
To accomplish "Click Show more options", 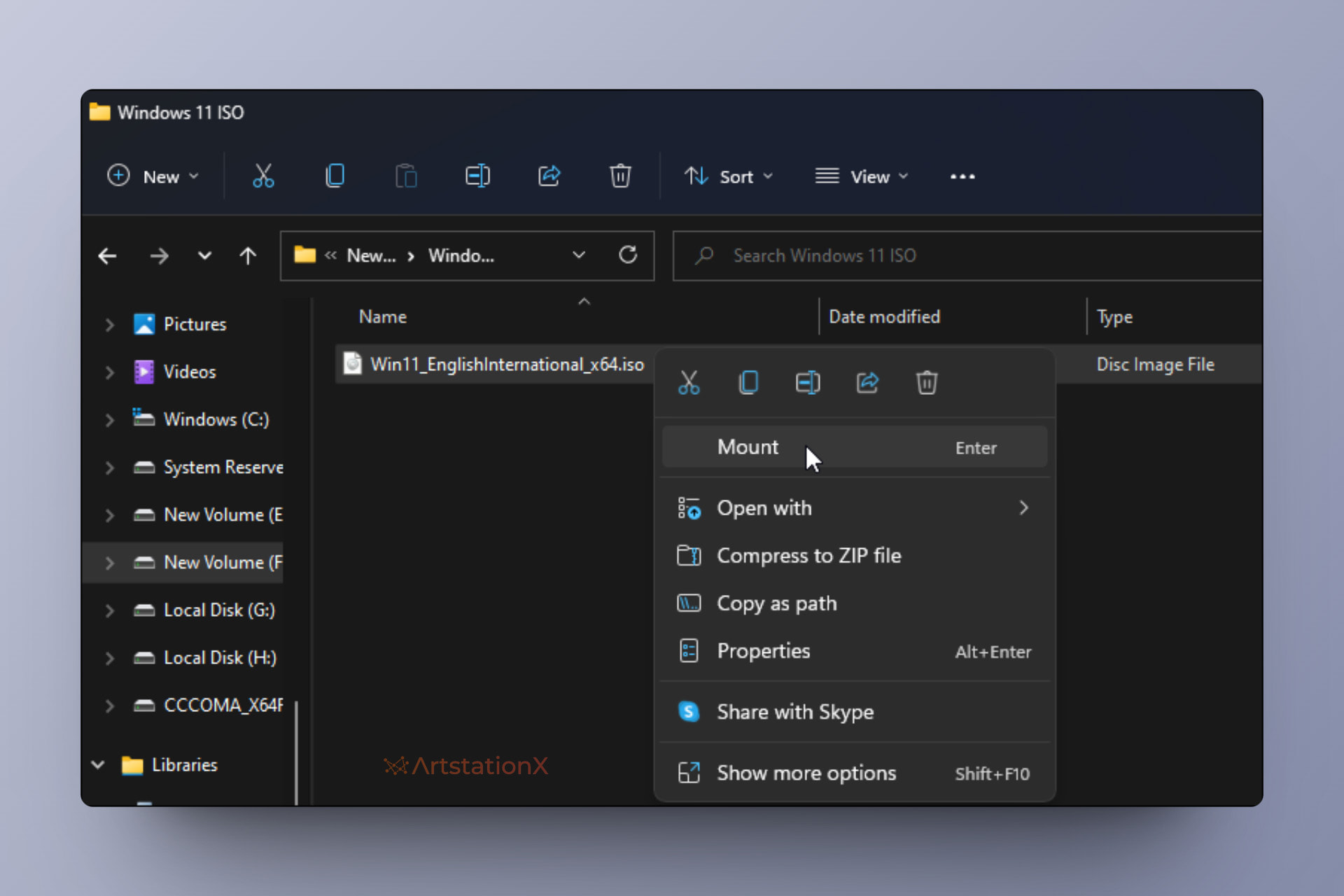I will pyautogui.click(x=855, y=773).
